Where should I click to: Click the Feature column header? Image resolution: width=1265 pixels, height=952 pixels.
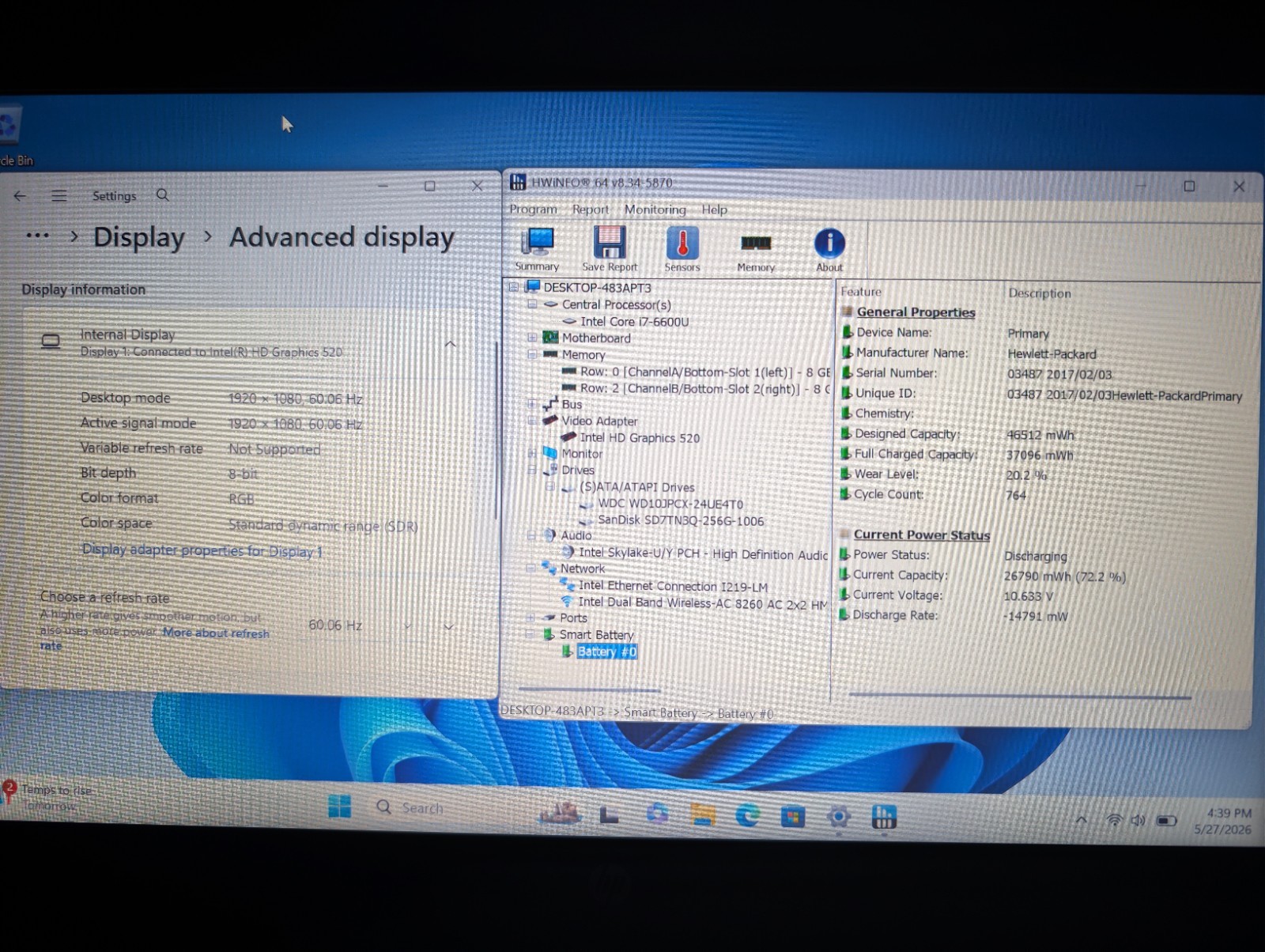click(x=861, y=292)
